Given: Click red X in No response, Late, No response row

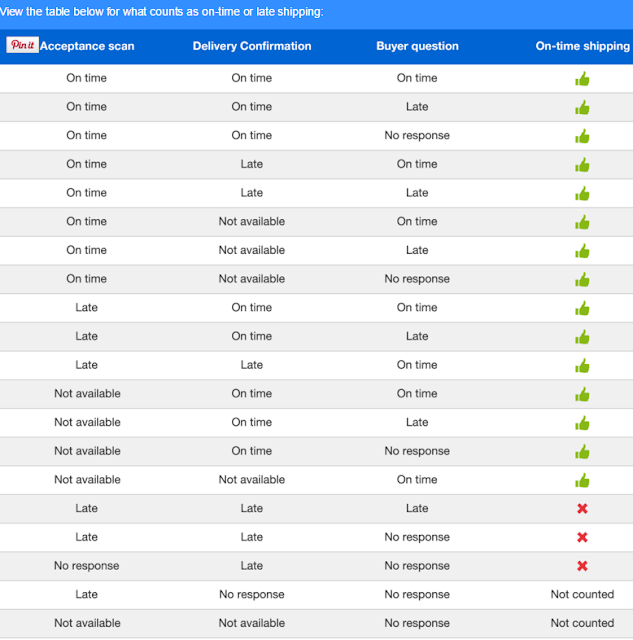Looking at the screenshot, I should tap(582, 566).
